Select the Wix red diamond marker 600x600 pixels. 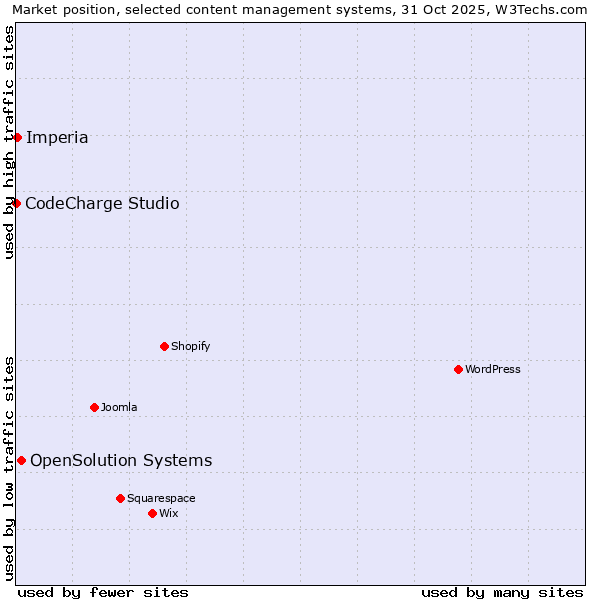(x=152, y=513)
